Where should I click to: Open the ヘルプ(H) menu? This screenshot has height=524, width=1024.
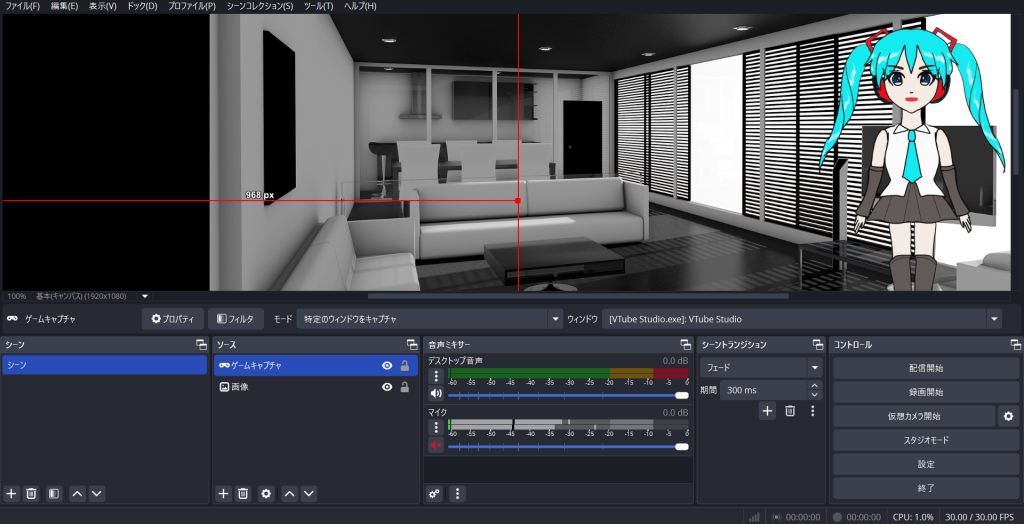(x=360, y=6)
